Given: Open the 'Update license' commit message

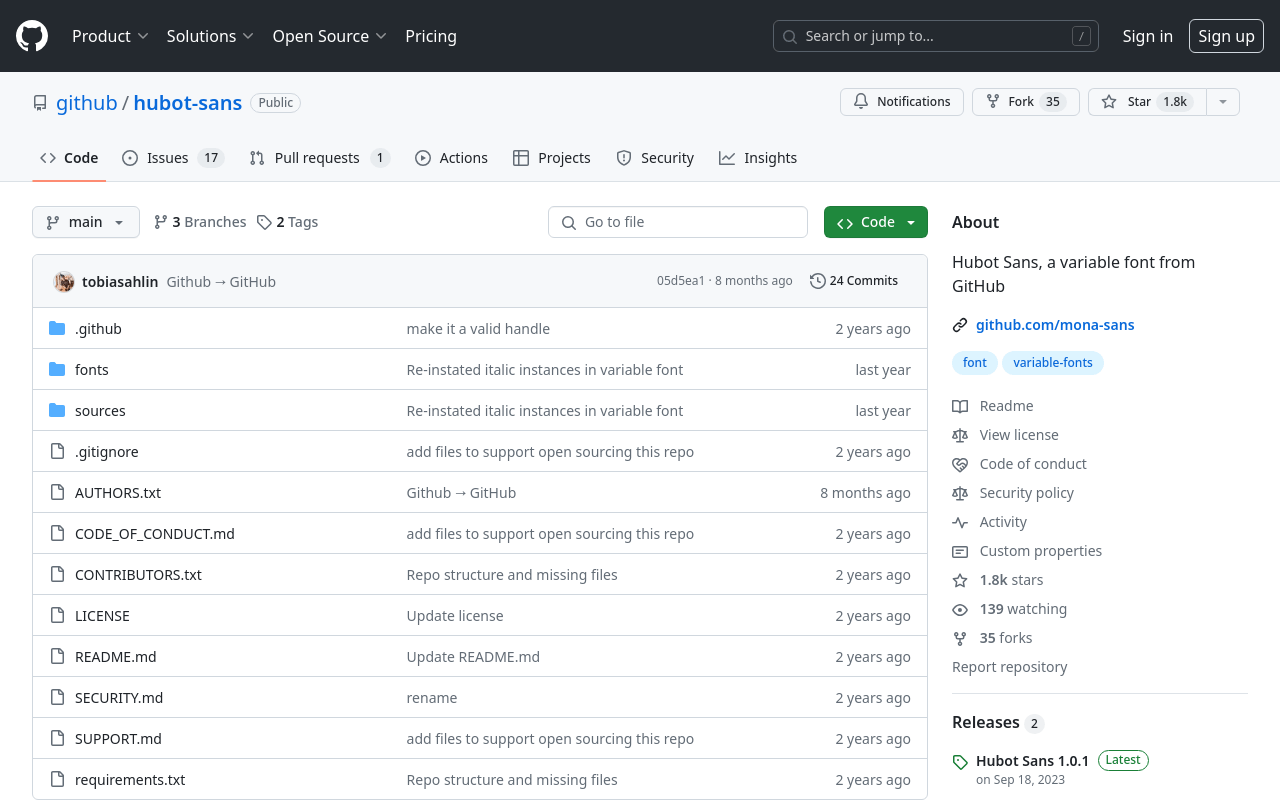Looking at the screenshot, I should click(x=455, y=616).
